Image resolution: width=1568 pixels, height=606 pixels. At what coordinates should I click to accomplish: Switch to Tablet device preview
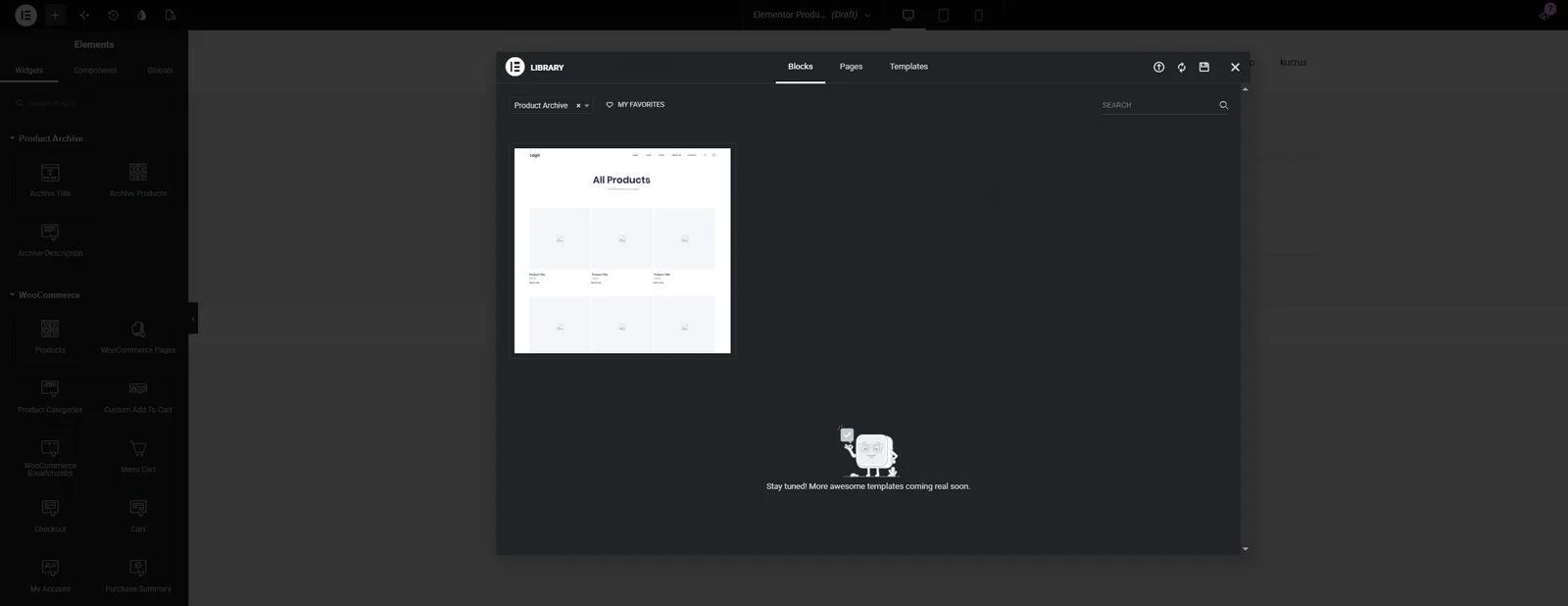(x=944, y=15)
